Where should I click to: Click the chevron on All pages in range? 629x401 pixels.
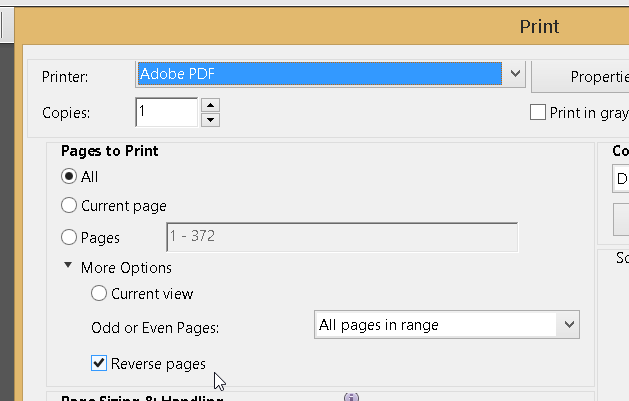[x=569, y=324]
